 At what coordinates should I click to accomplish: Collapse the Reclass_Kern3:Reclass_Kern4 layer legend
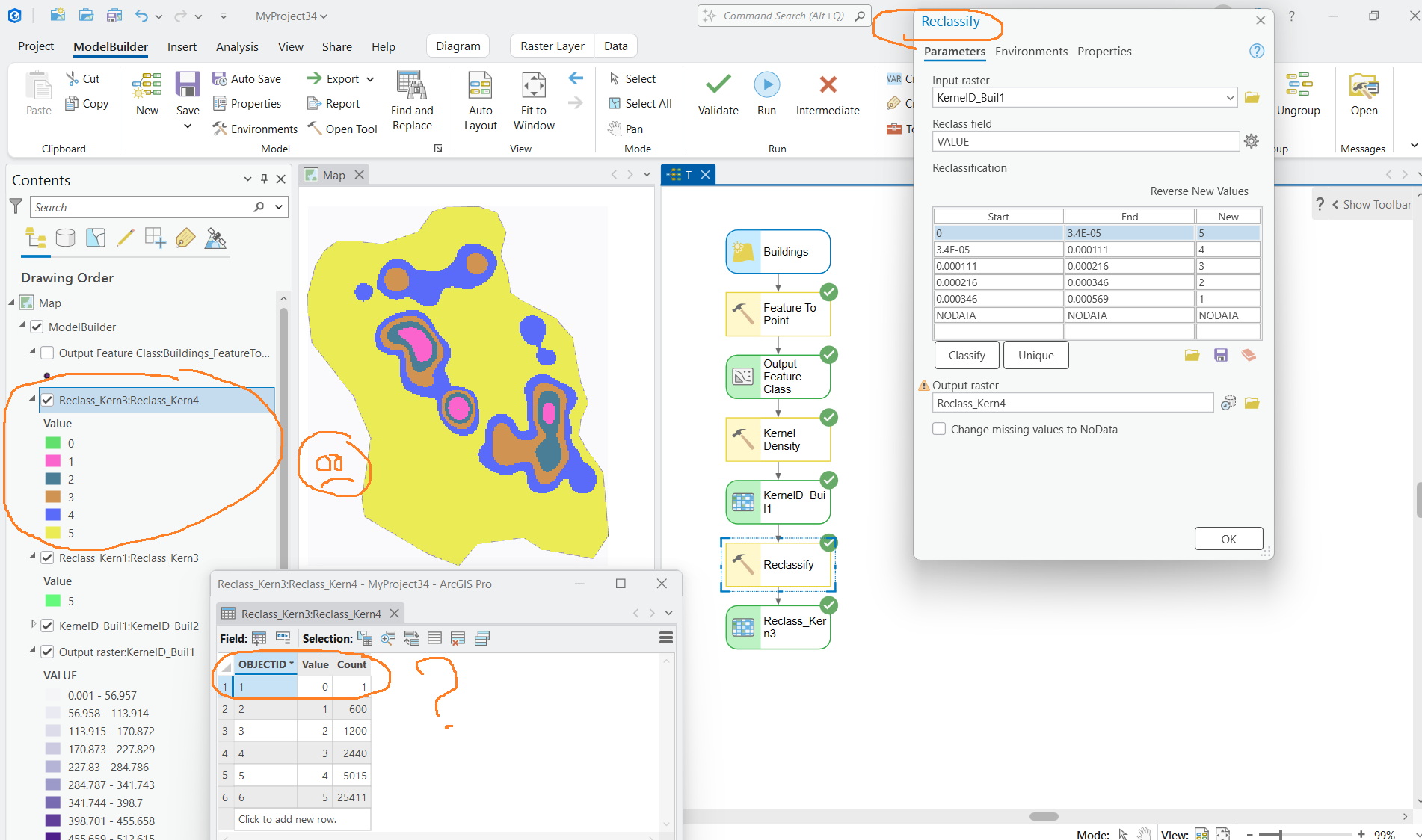tap(32, 398)
